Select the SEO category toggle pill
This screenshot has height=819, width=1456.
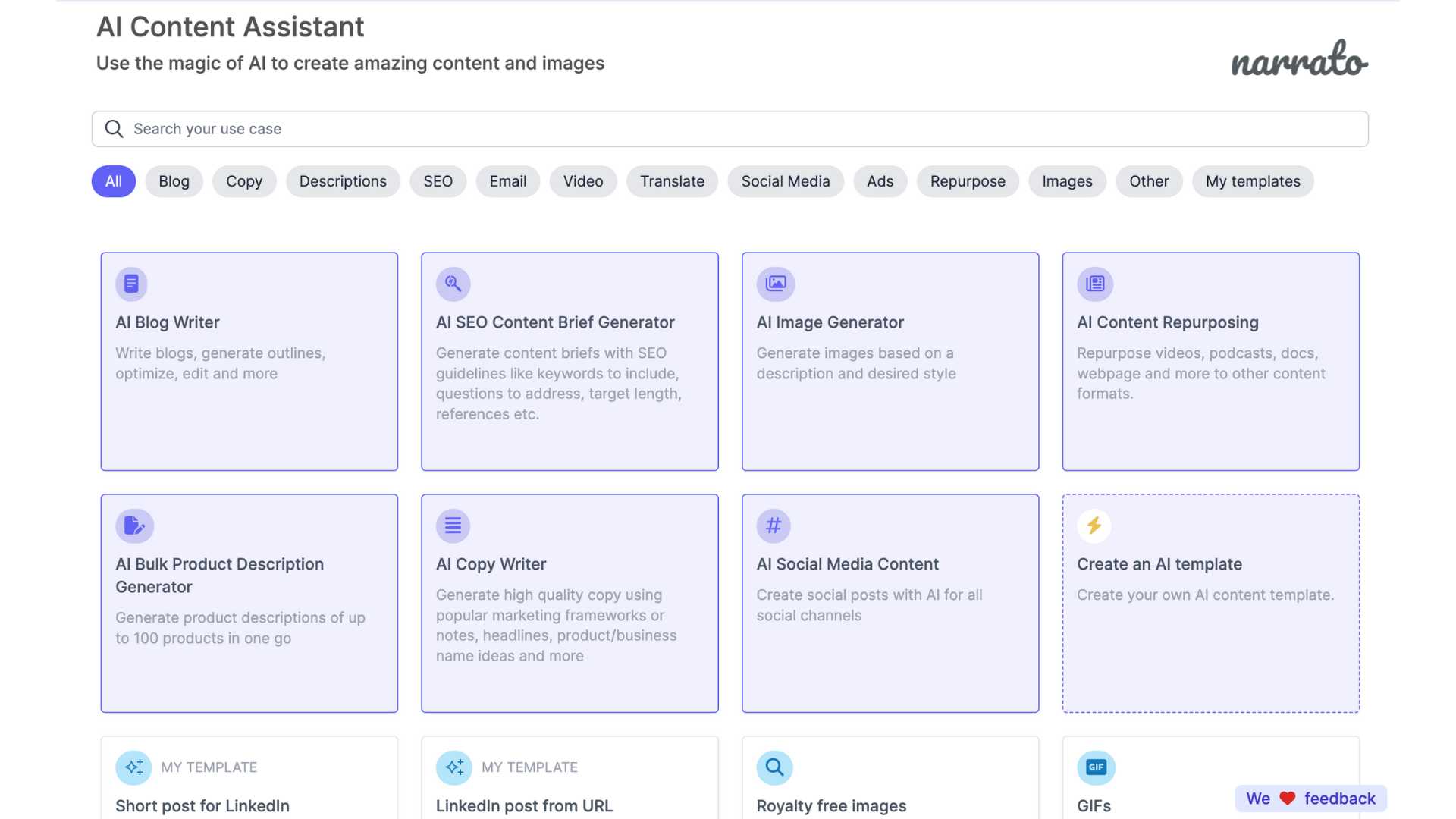coord(437,180)
